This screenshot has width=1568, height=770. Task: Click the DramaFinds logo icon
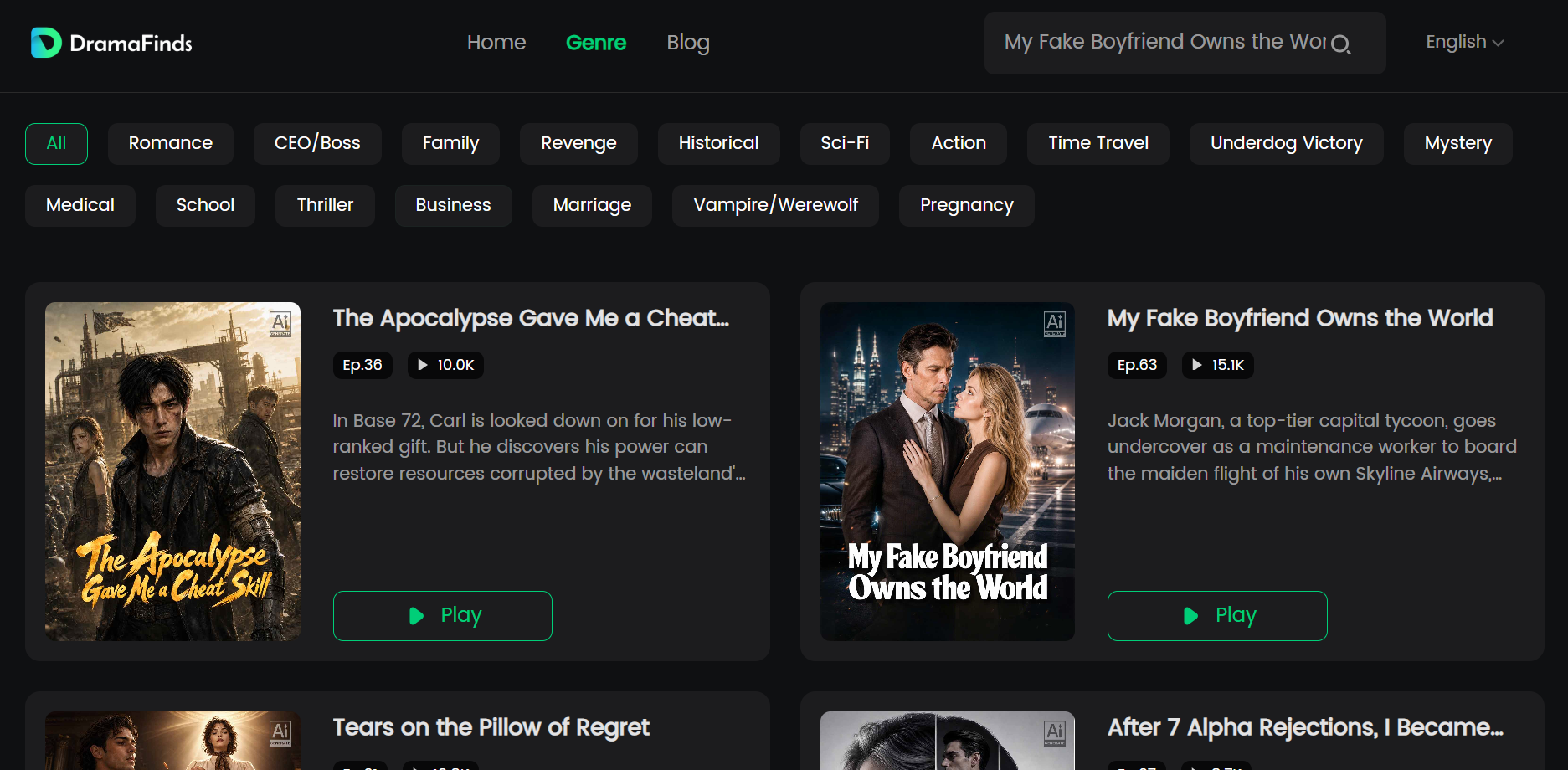pos(46,43)
